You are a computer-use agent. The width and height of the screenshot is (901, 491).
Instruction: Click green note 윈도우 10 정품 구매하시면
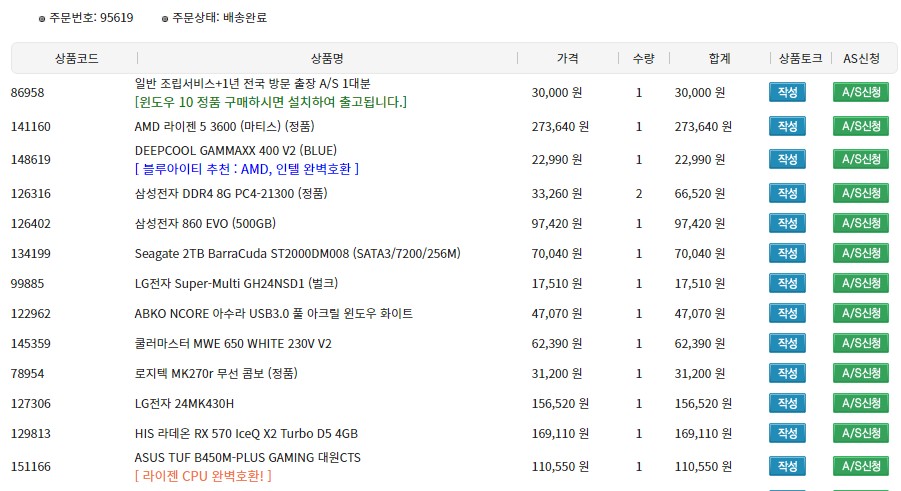(x=271, y=102)
